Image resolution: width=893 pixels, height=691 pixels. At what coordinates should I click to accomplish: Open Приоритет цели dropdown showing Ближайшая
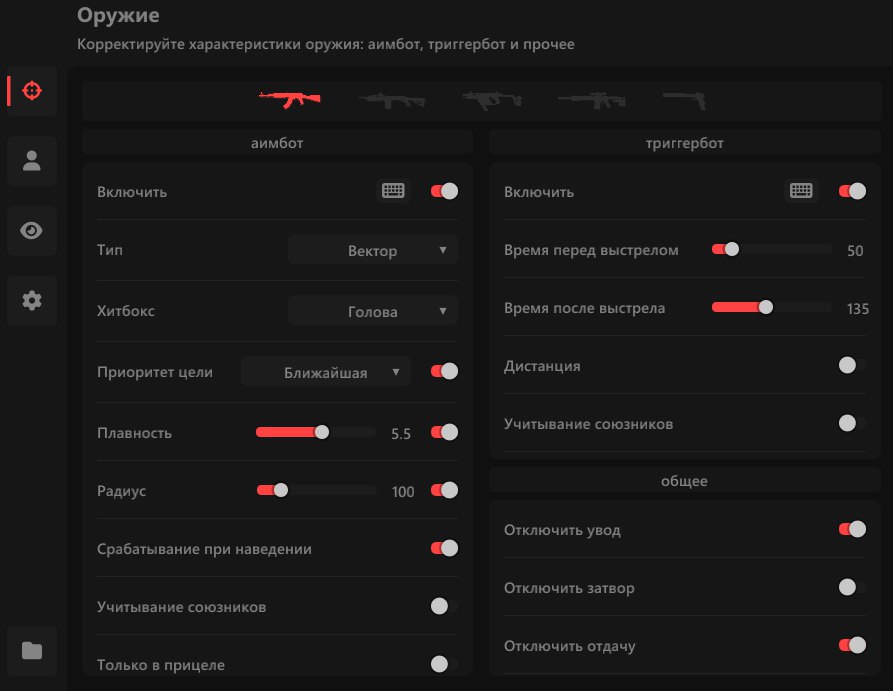[326, 372]
